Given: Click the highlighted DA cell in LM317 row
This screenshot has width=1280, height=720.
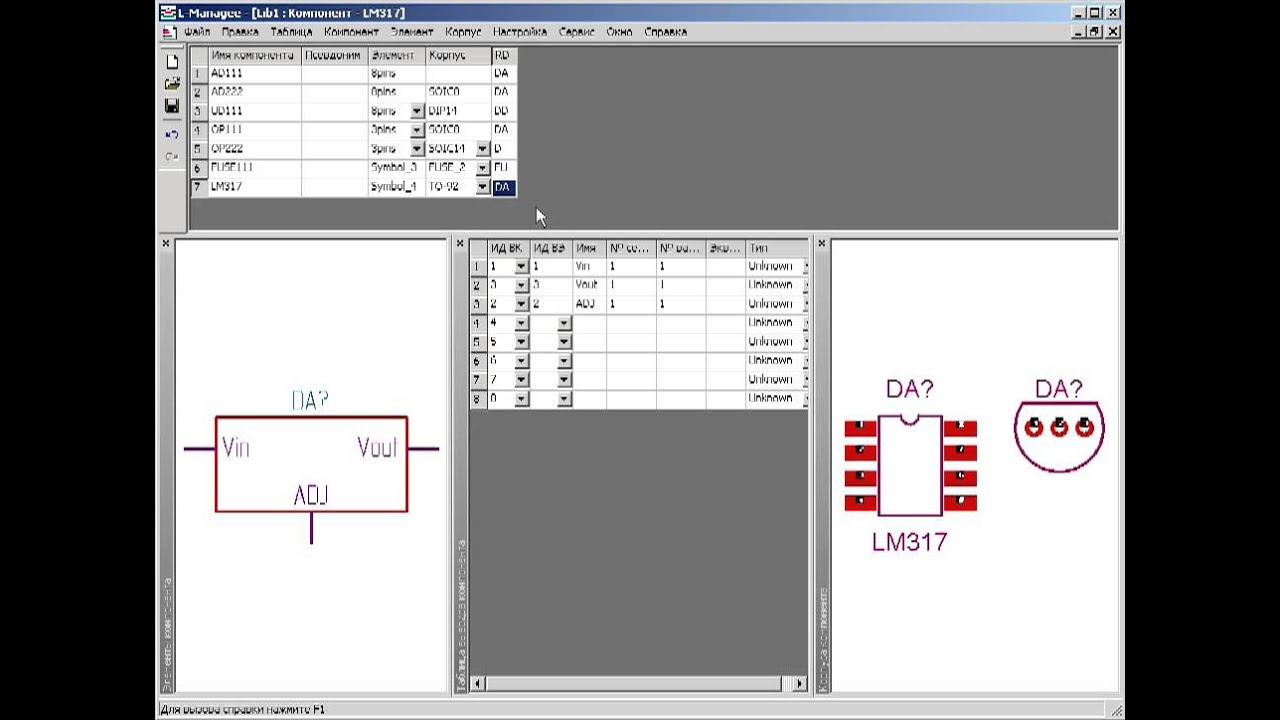Looking at the screenshot, I should (503, 187).
